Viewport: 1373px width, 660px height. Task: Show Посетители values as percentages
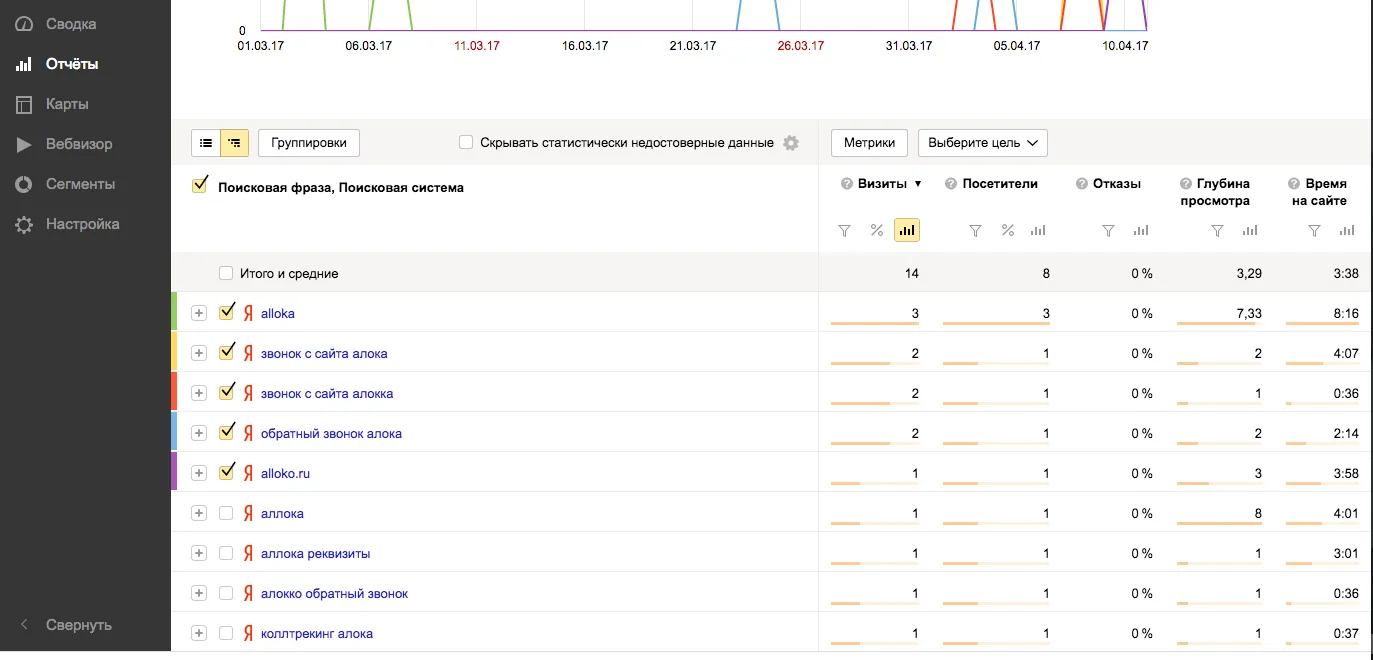tap(1007, 231)
